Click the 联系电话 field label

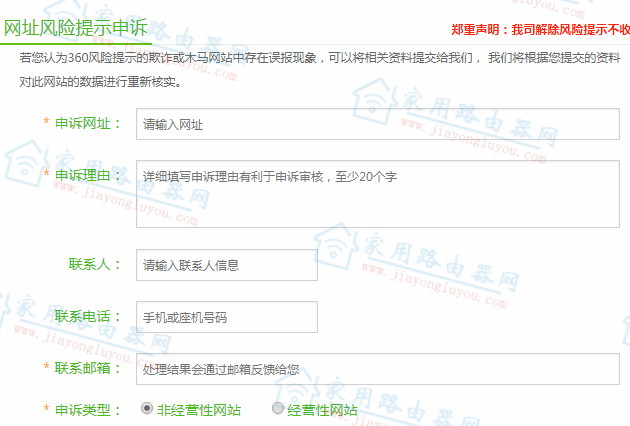(88, 316)
